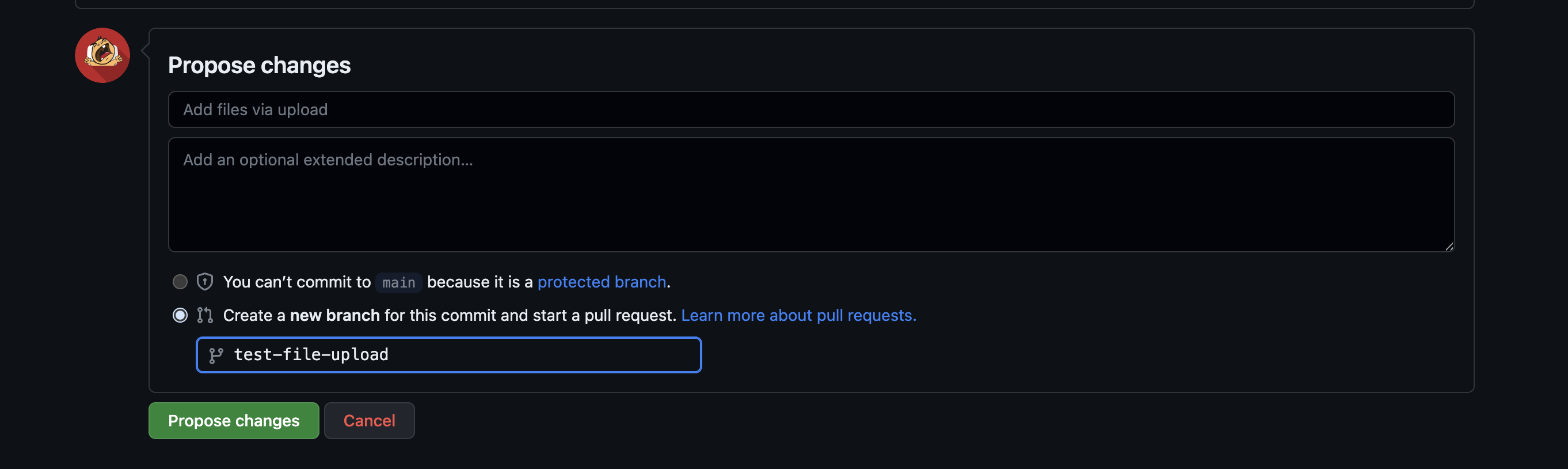This screenshot has width=1568, height=469.
Task: Click the git branch icon inside branch name field
Action: pos(216,355)
